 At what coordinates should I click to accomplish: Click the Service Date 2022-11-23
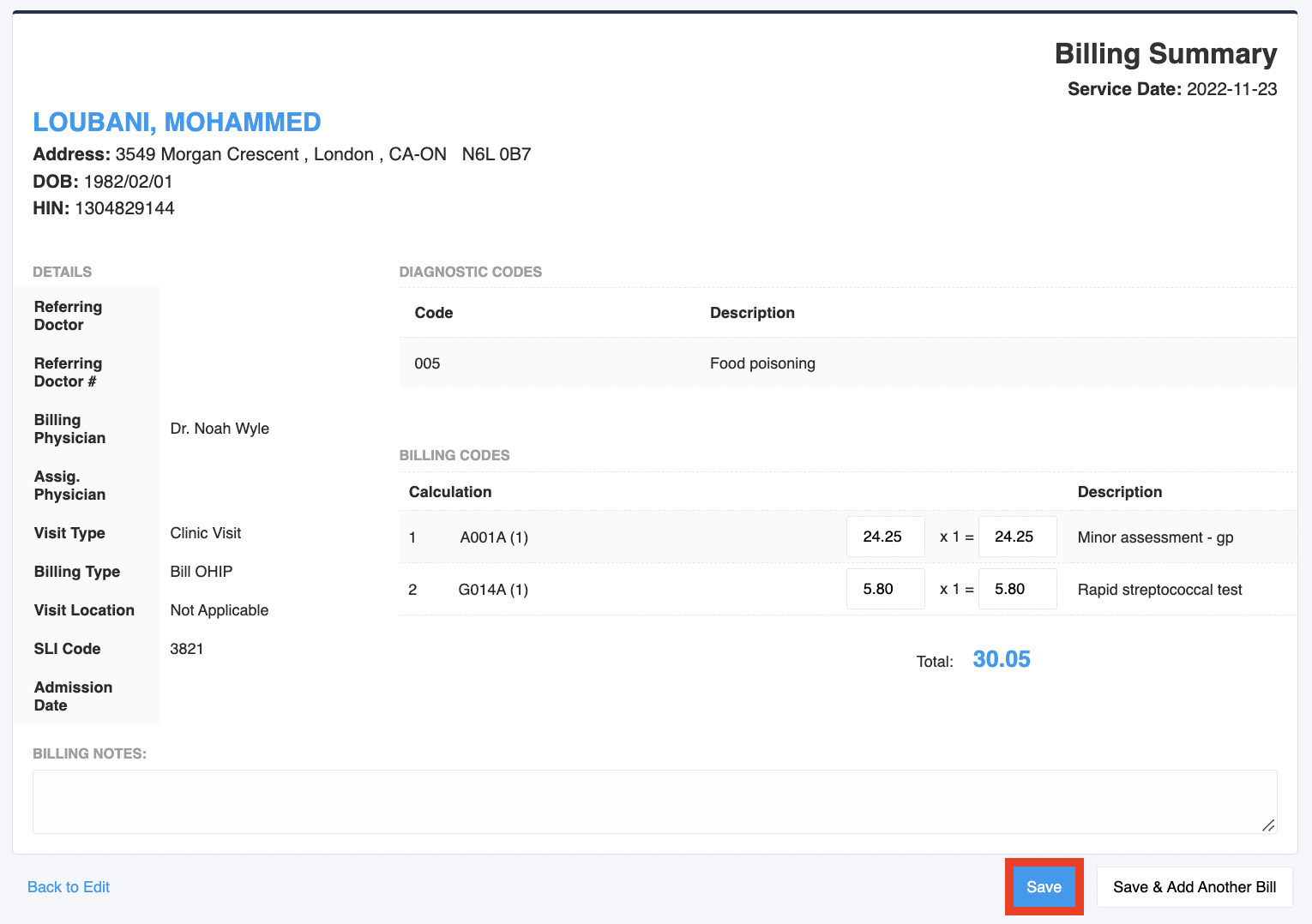(1232, 89)
